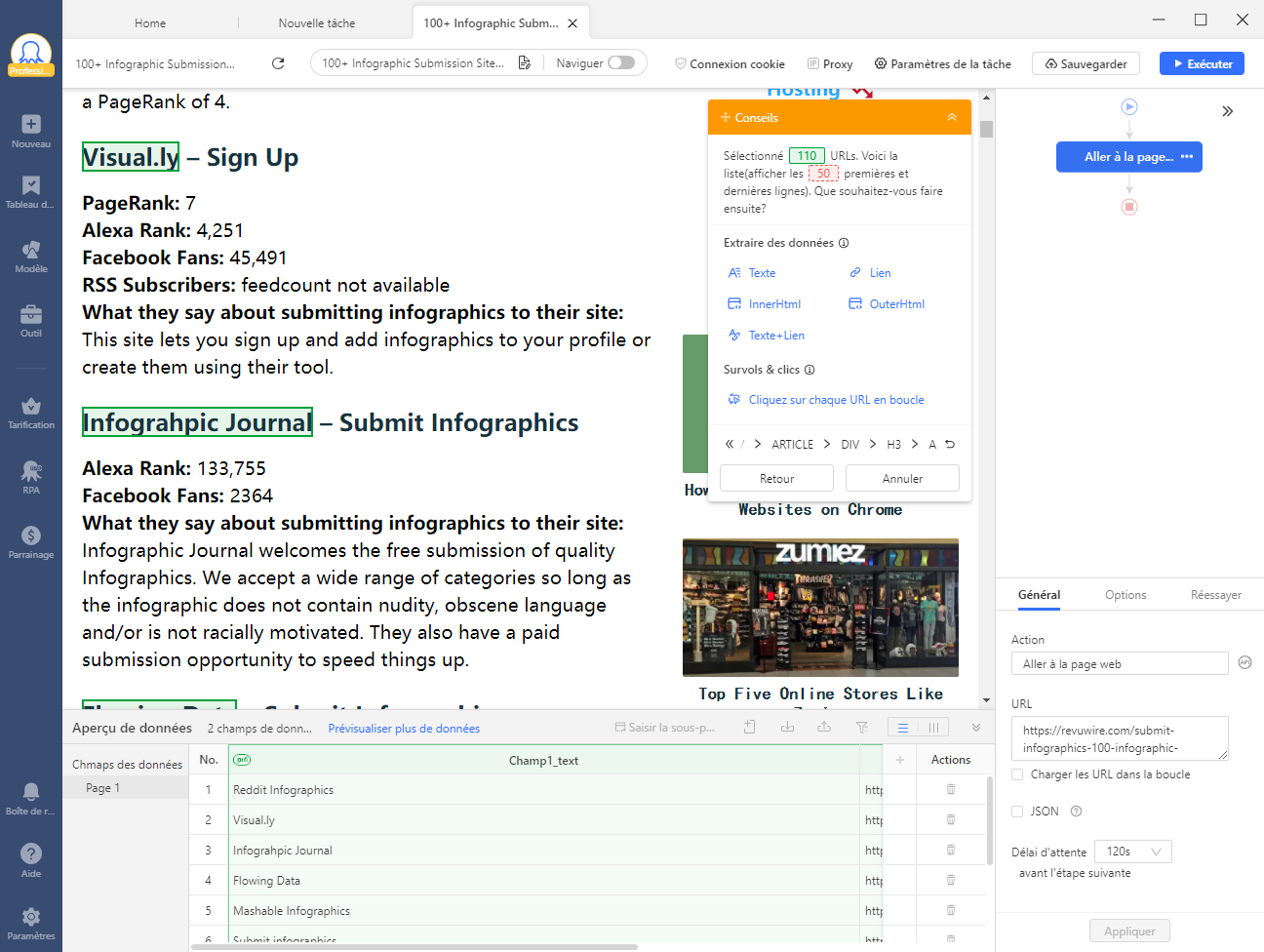Click the add blank field icon in data toolbar
Screen dimensions: 1264x952
(x=749, y=728)
